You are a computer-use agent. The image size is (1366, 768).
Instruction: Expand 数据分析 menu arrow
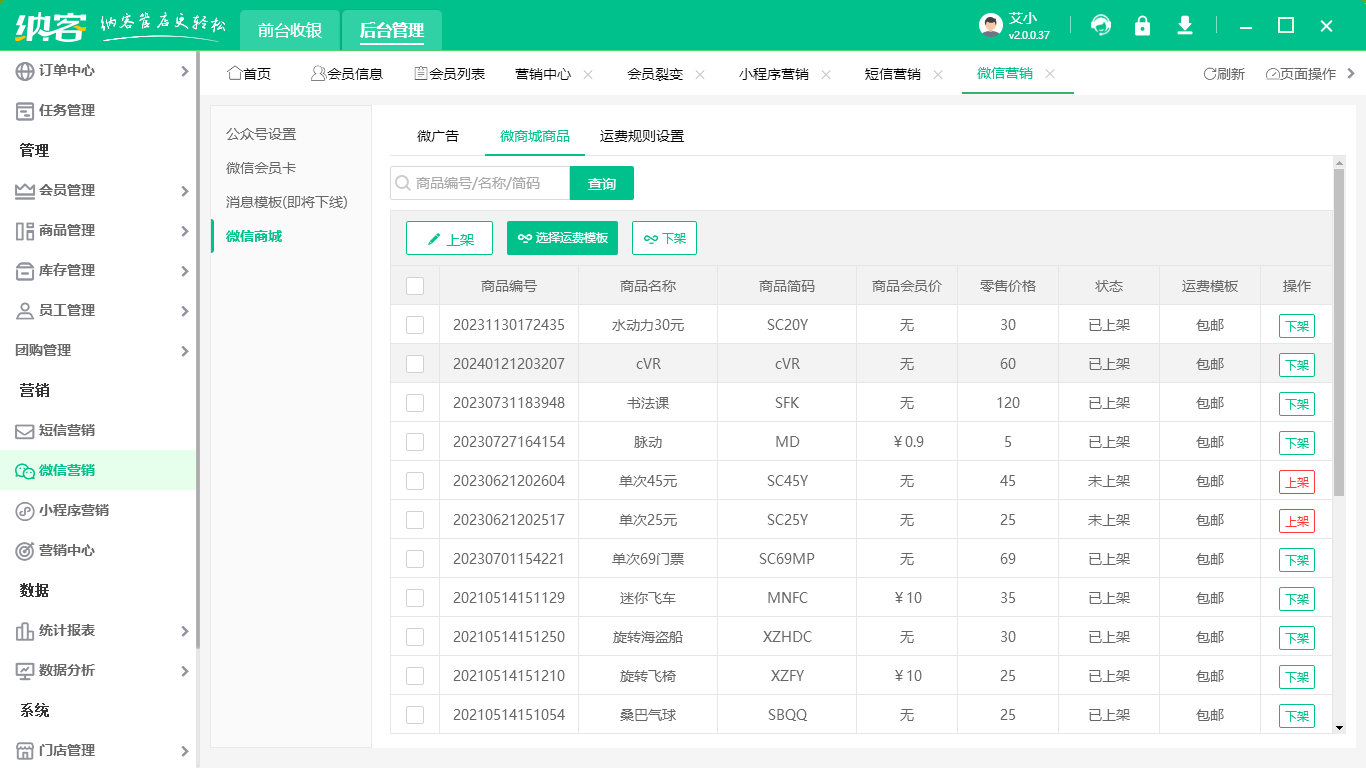[x=185, y=671]
